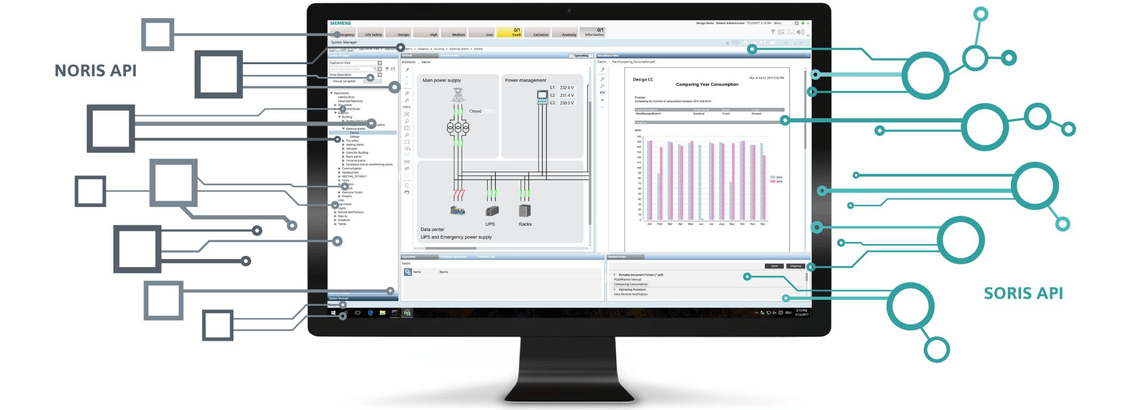
Task: Click the speaker icon in the top-right toolbar
Action: click(x=801, y=32)
